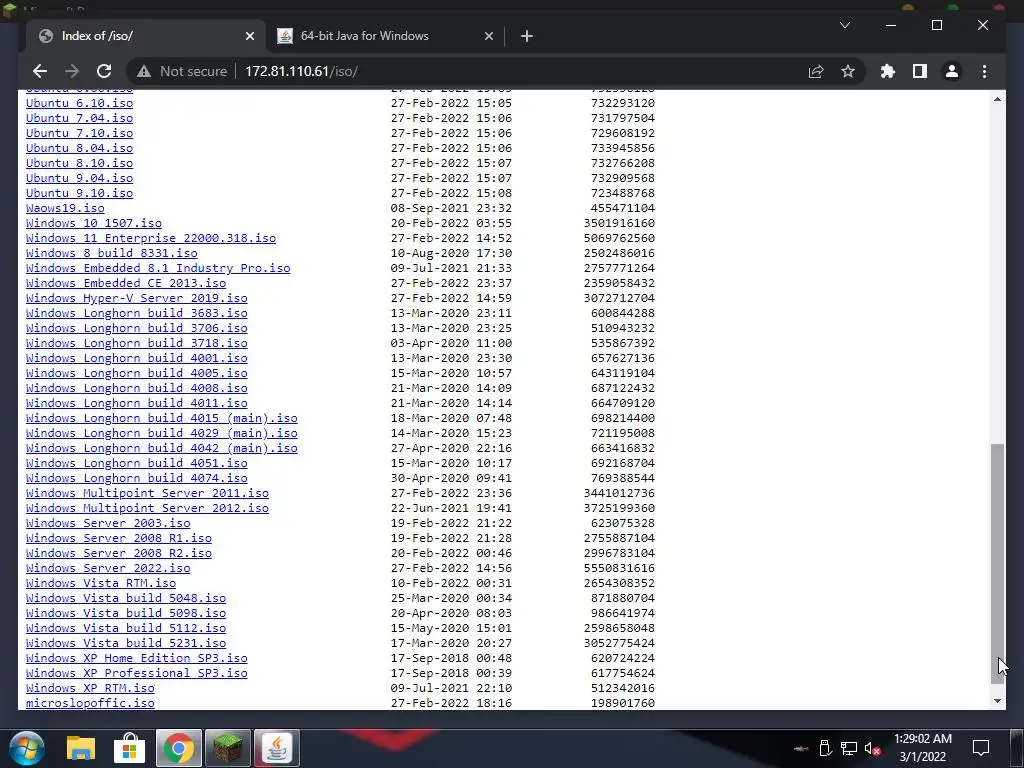
Task: Click the vertical scrollbar thumb
Action: pyautogui.click(x=997, y=564)
